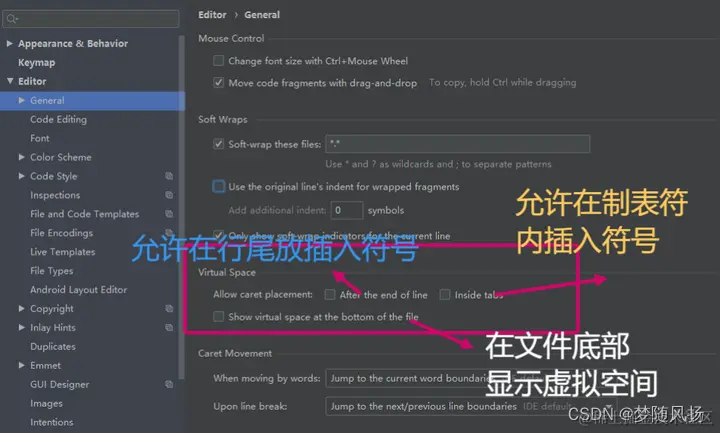Expand the Color Scheme node
The width and height of the screenshot is (720, 433).
[x=21, y=157]
